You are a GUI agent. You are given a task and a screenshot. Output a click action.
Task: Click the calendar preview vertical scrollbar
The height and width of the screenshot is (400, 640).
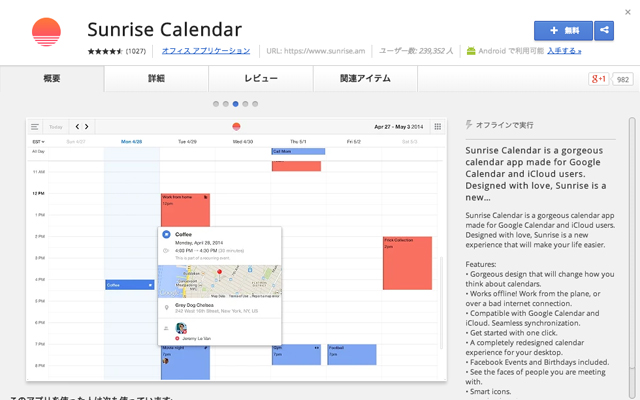pos(441,302)
